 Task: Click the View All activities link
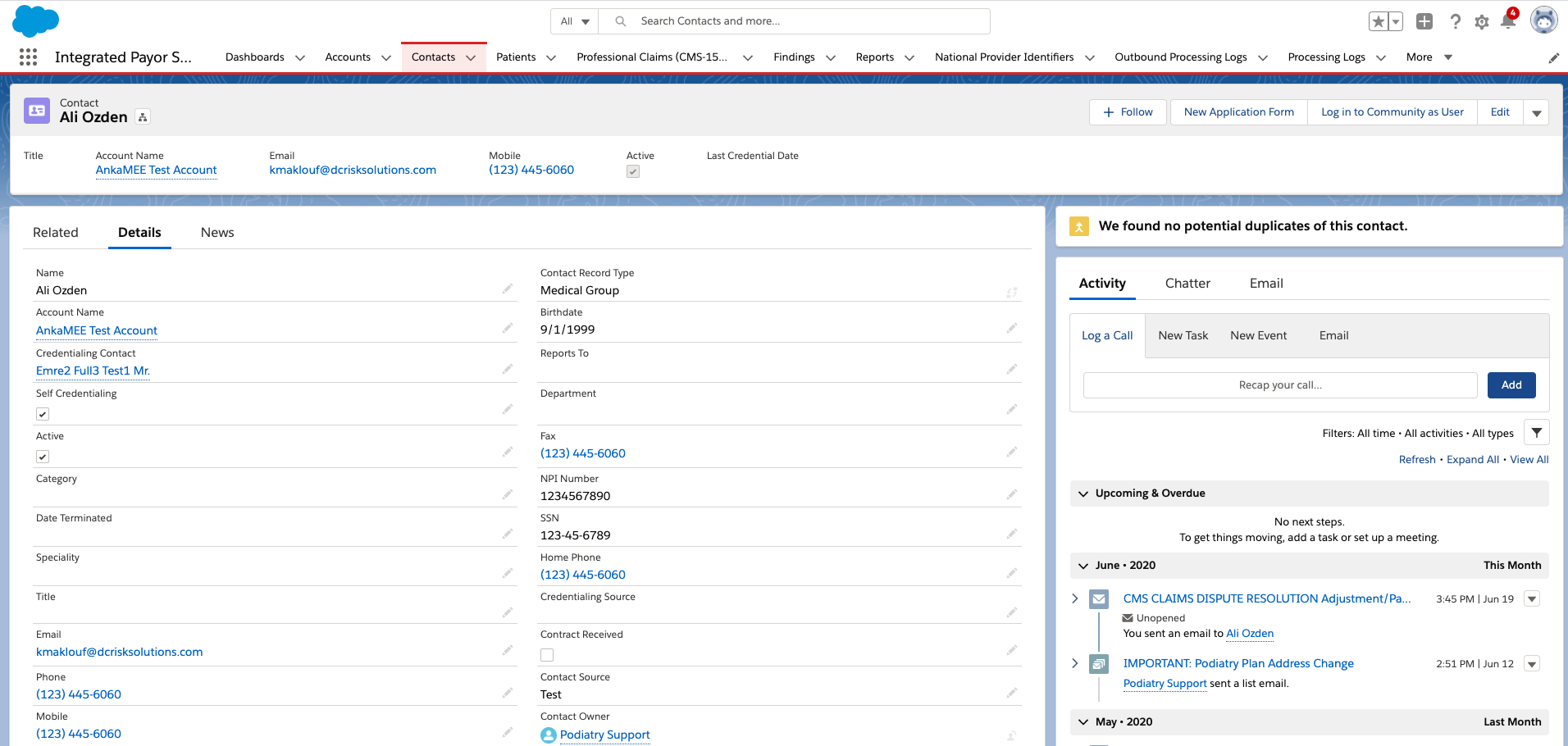[1529, 460]
